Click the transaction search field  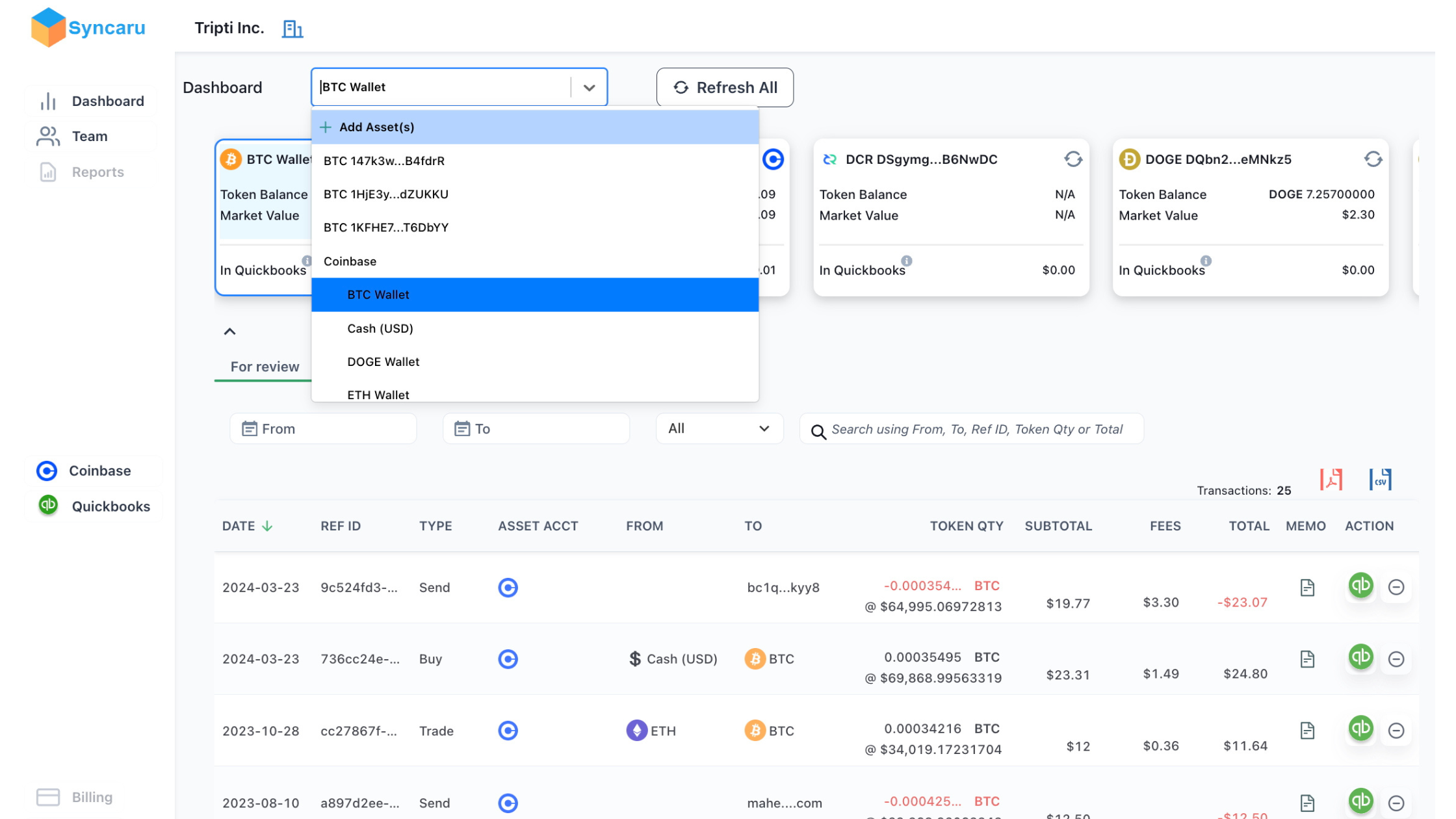click(972, 429)
